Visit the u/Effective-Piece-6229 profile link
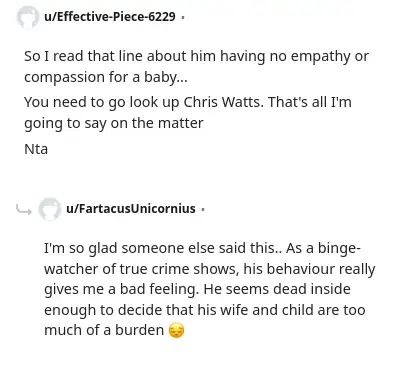This screenshot has height=366, width=400. (x=110, y=16)
